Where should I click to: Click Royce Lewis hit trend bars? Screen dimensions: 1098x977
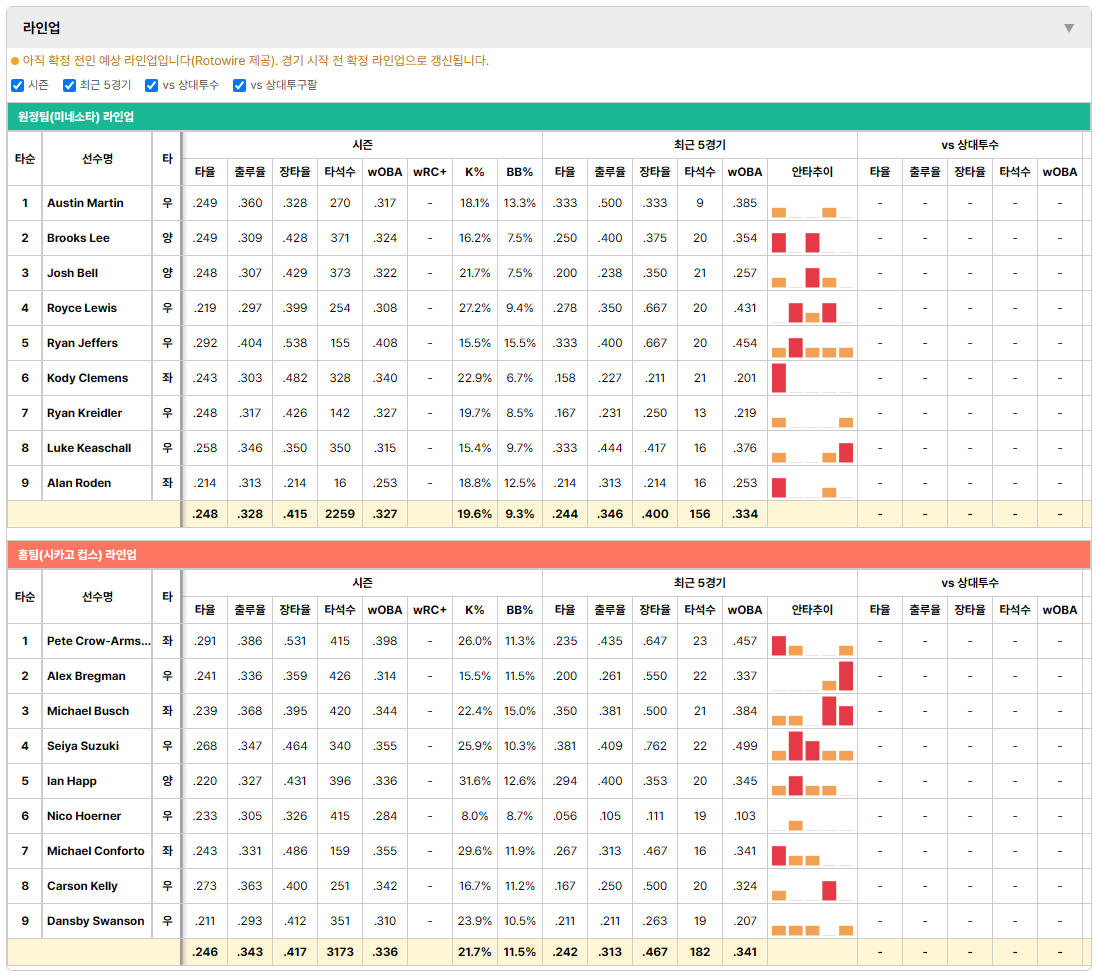click(812, 308)
